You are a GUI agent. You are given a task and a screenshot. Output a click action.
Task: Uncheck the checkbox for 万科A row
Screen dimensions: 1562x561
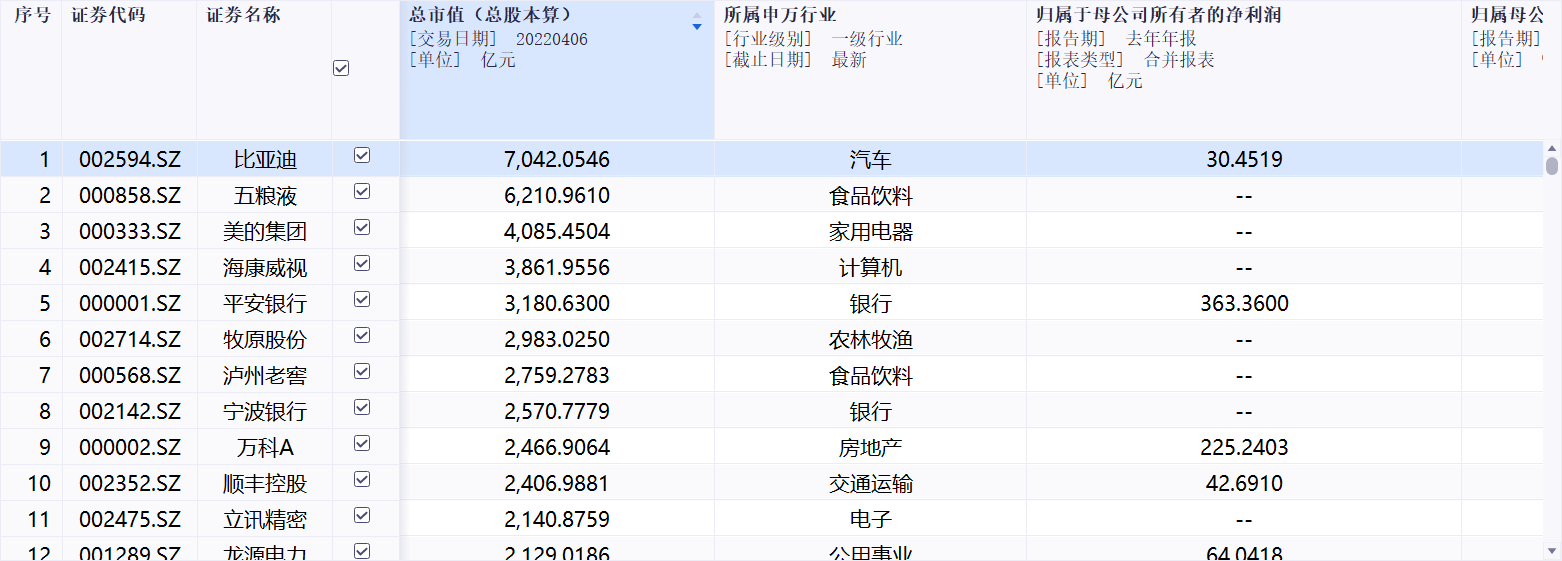(362, 443)
